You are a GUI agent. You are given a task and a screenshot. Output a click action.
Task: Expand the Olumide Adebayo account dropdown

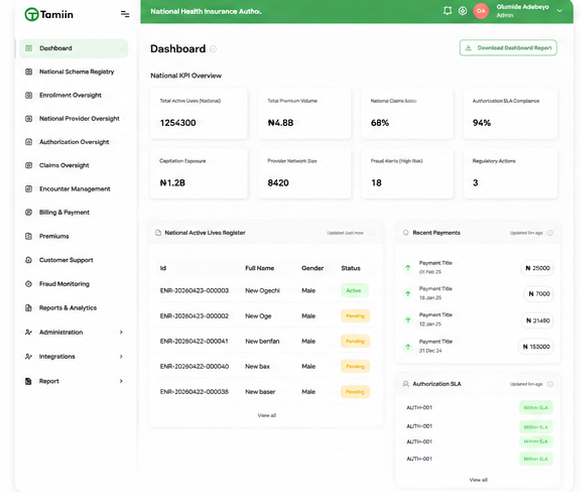click(560, 11)
